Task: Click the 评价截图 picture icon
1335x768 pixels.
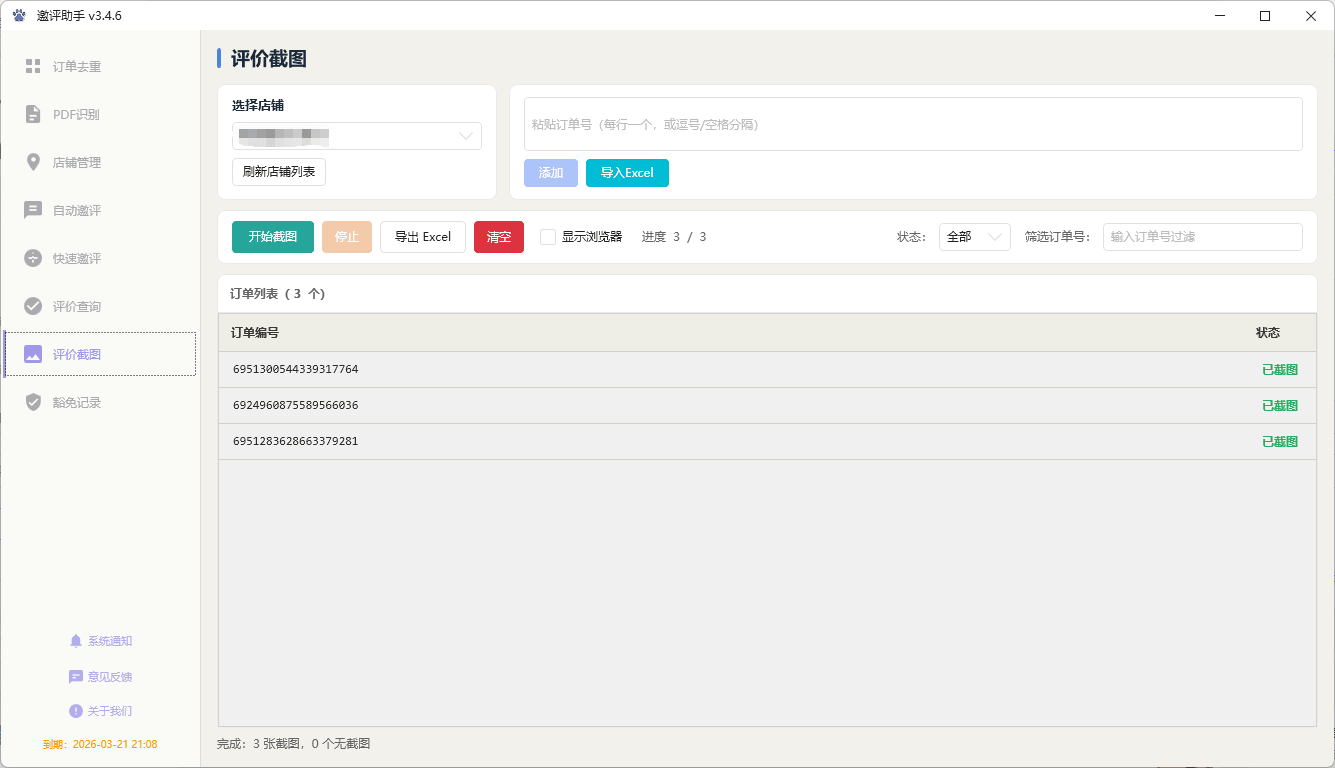Action: [x=33, y=354]
